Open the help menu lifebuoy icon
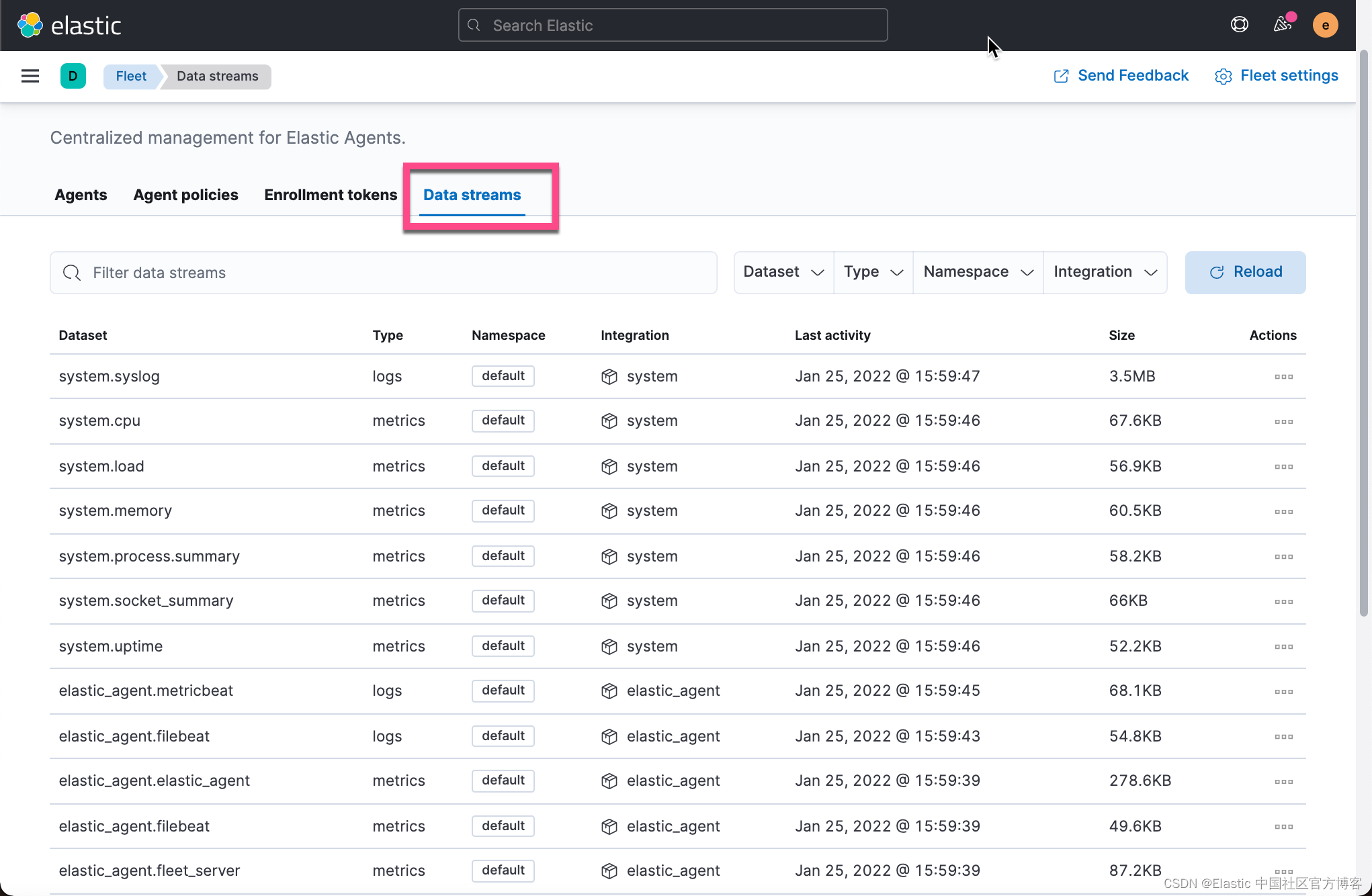 coord(1239,25)
